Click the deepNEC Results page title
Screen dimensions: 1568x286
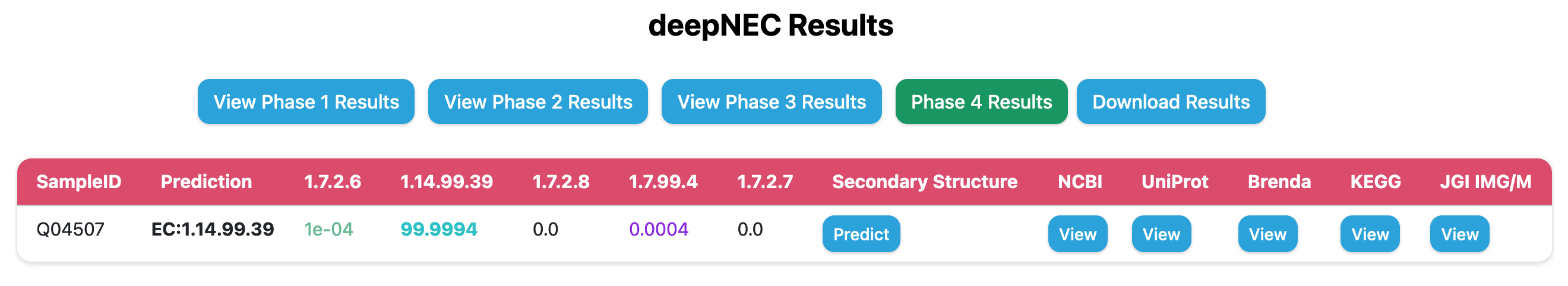(770, 26)
